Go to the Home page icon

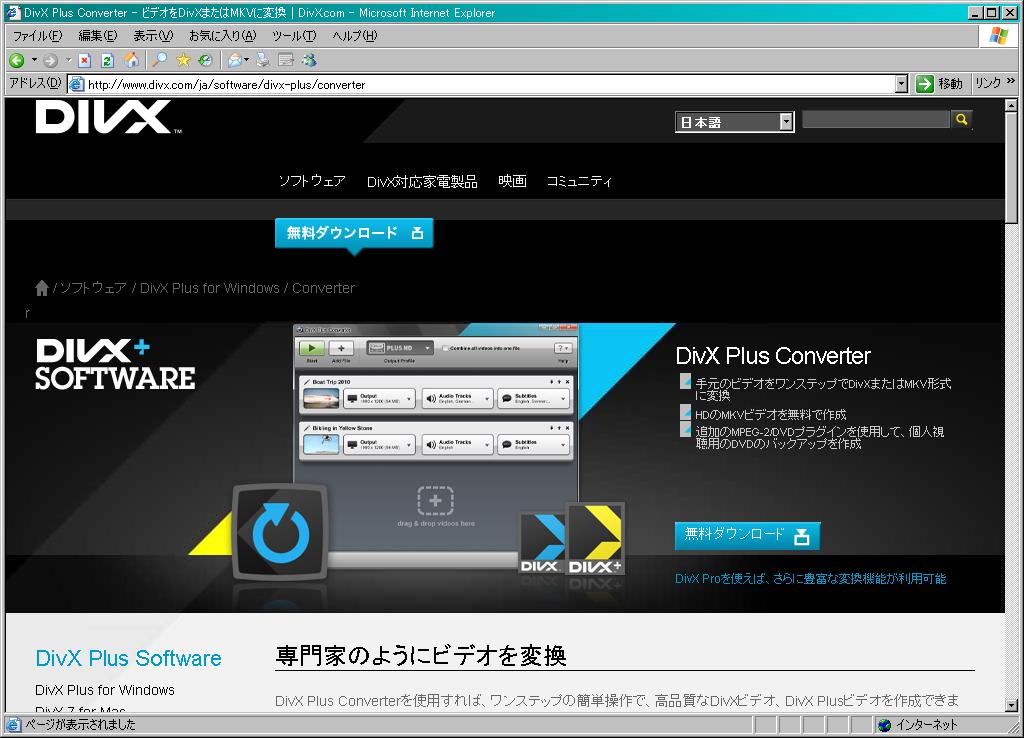tap(131, 61)
